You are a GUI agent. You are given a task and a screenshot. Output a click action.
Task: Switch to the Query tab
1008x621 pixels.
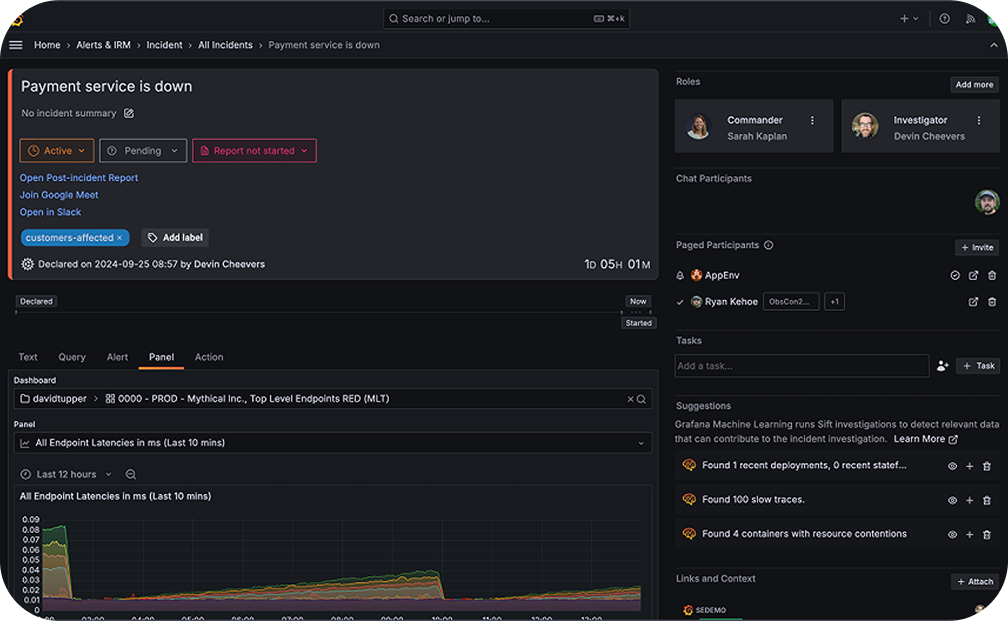click(x=72, y=357)
